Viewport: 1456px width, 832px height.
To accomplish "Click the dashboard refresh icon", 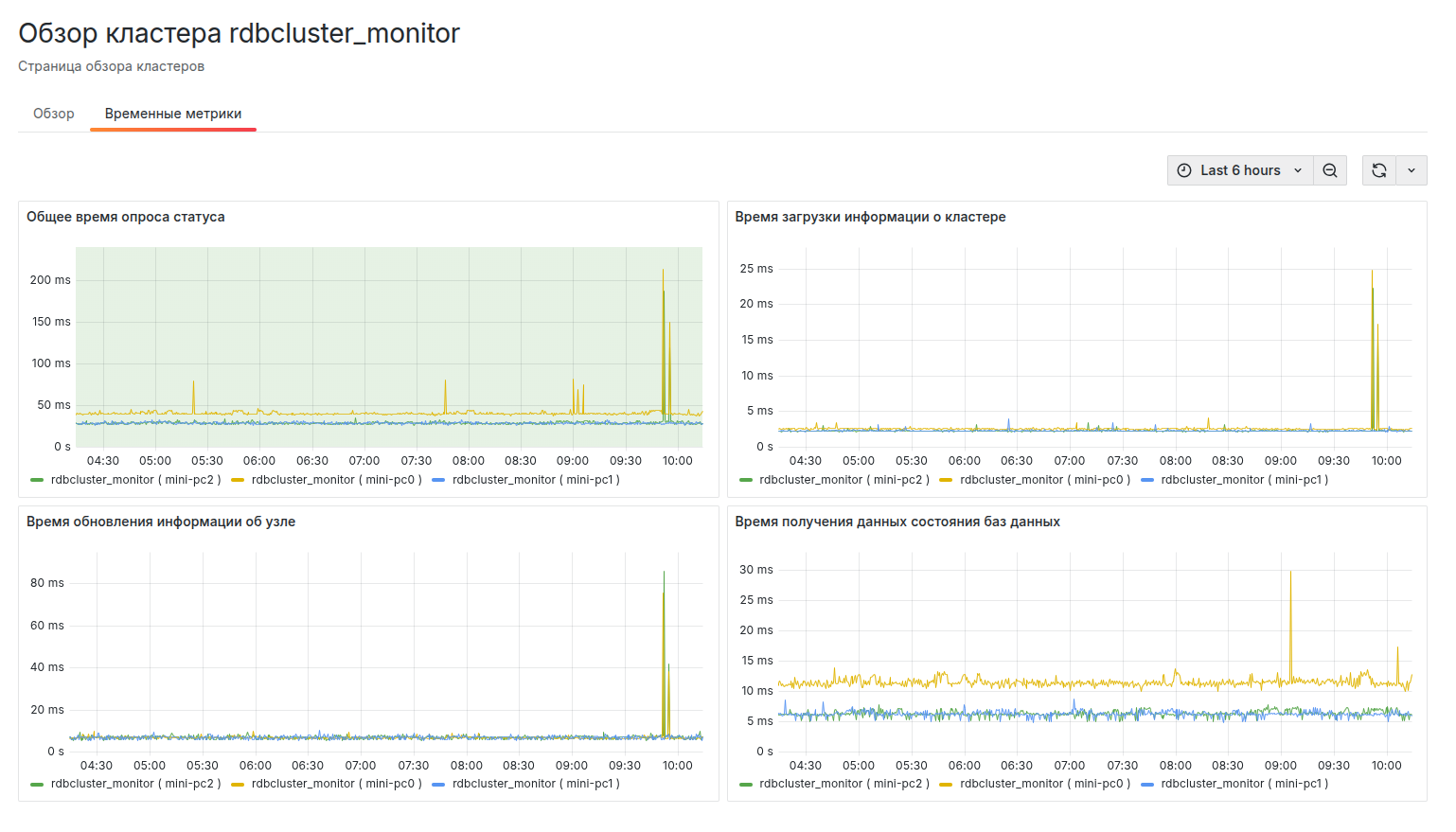I will point(1378,169).
